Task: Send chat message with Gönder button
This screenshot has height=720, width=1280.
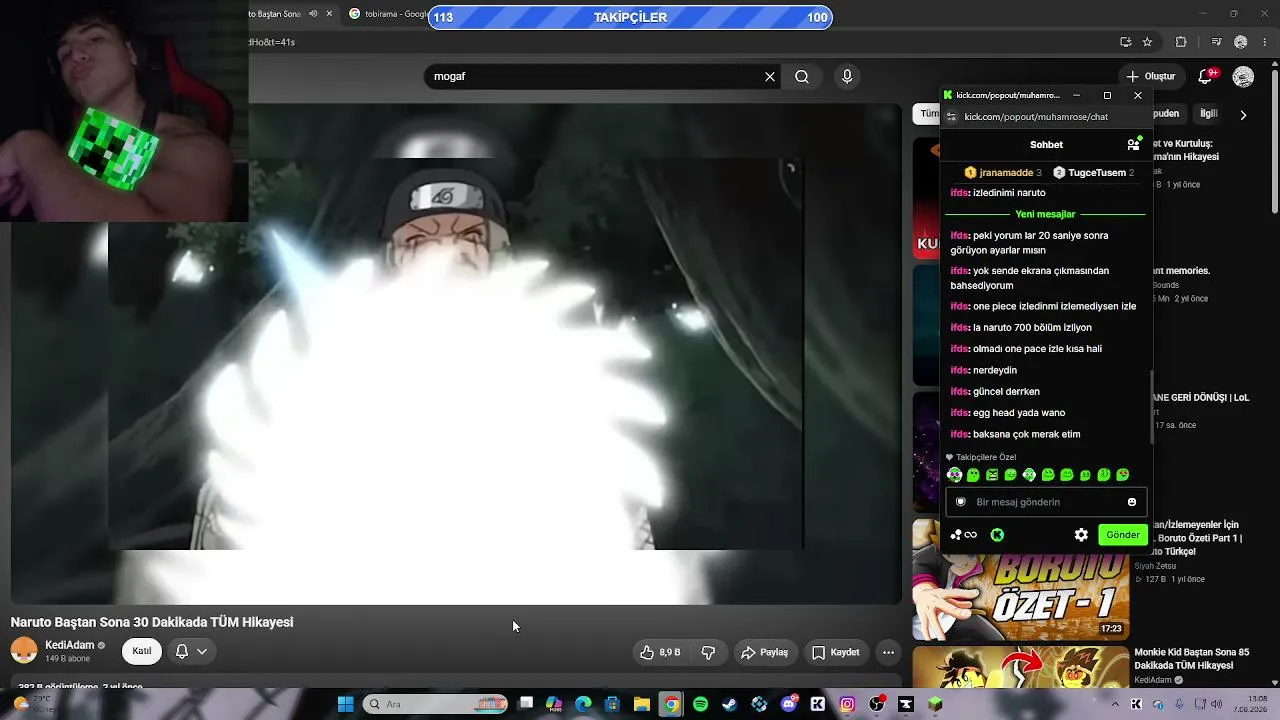Action: [1122, 535]
